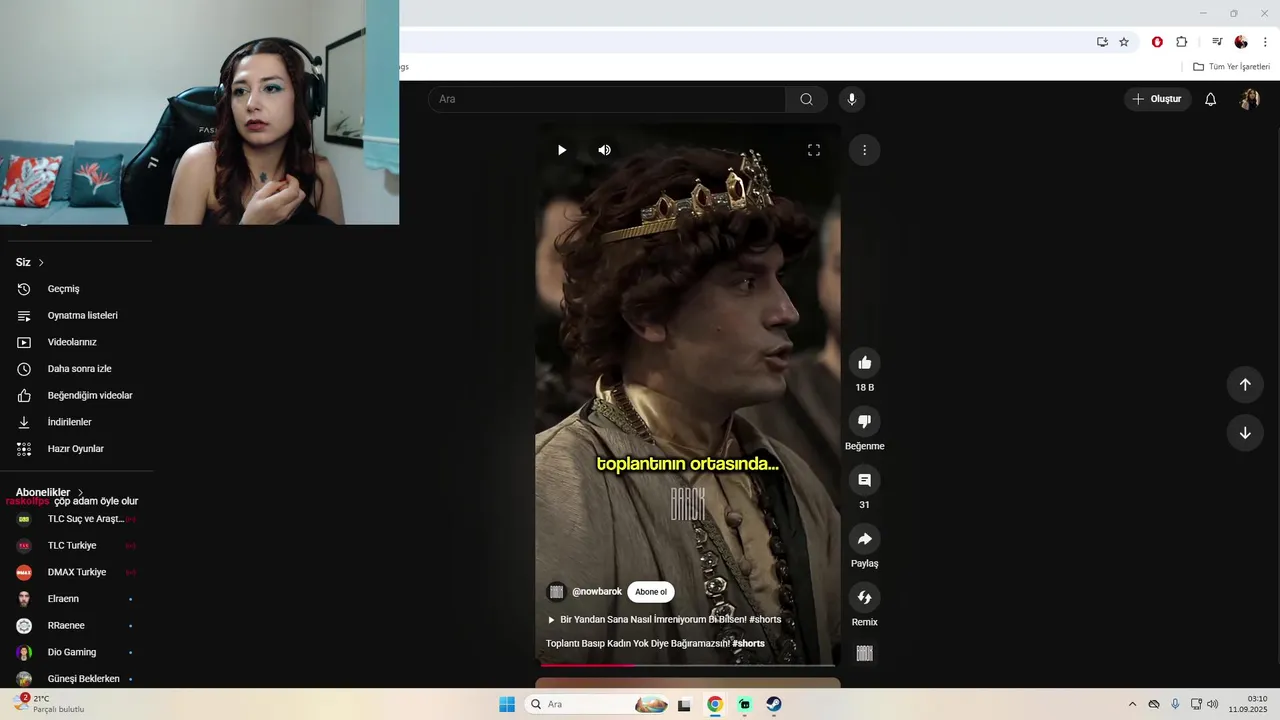Open the Chrome extensions puzzle icon
Image resolution: width=1280 pixels, height=720 pixels.
[1181, 42]
